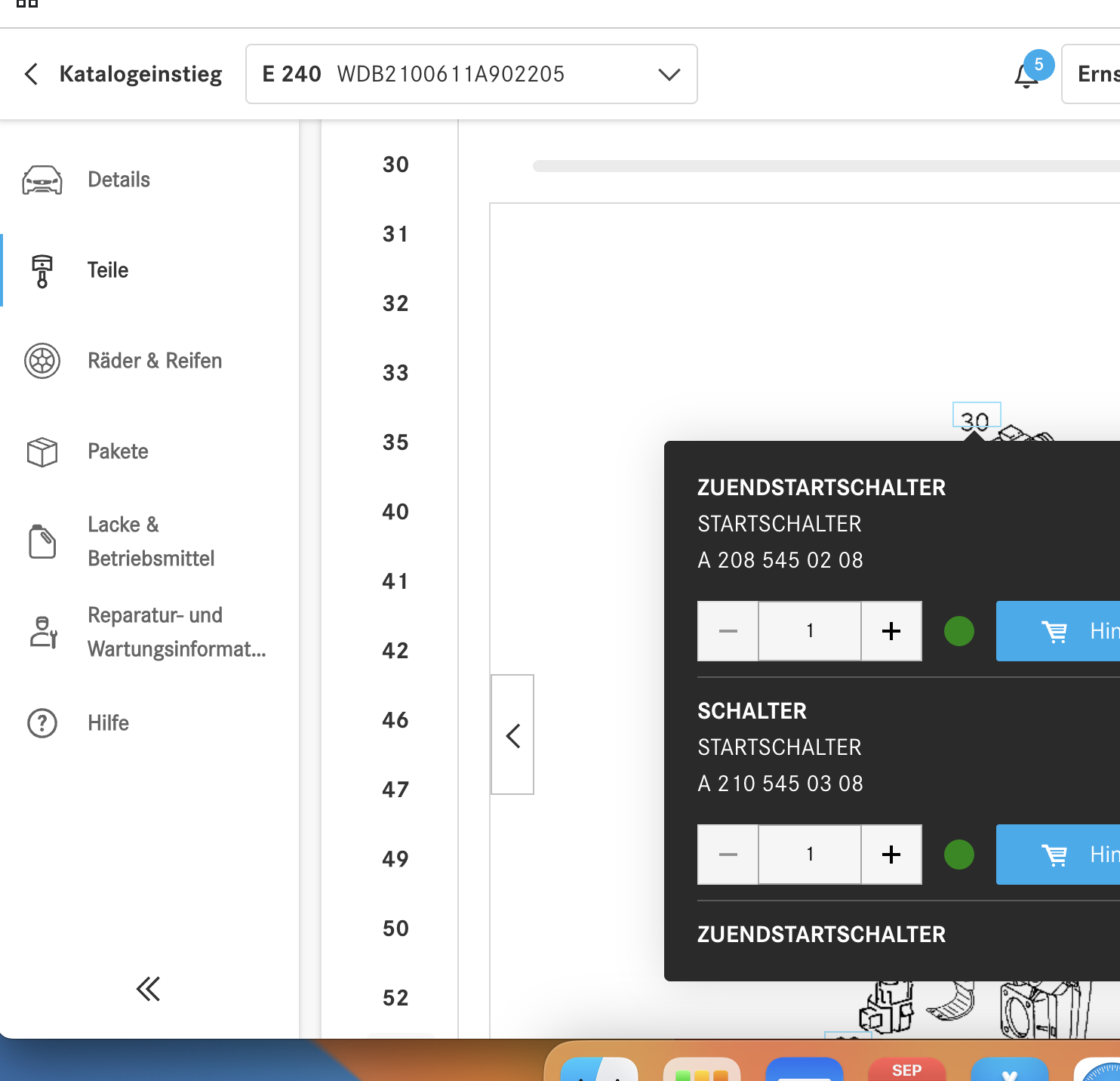The width and height of the screenshot is (1120, 1081).
Task: Add A 208 545 02 08 to cart
Action: pyautogui.click(x=1058, y=631)
